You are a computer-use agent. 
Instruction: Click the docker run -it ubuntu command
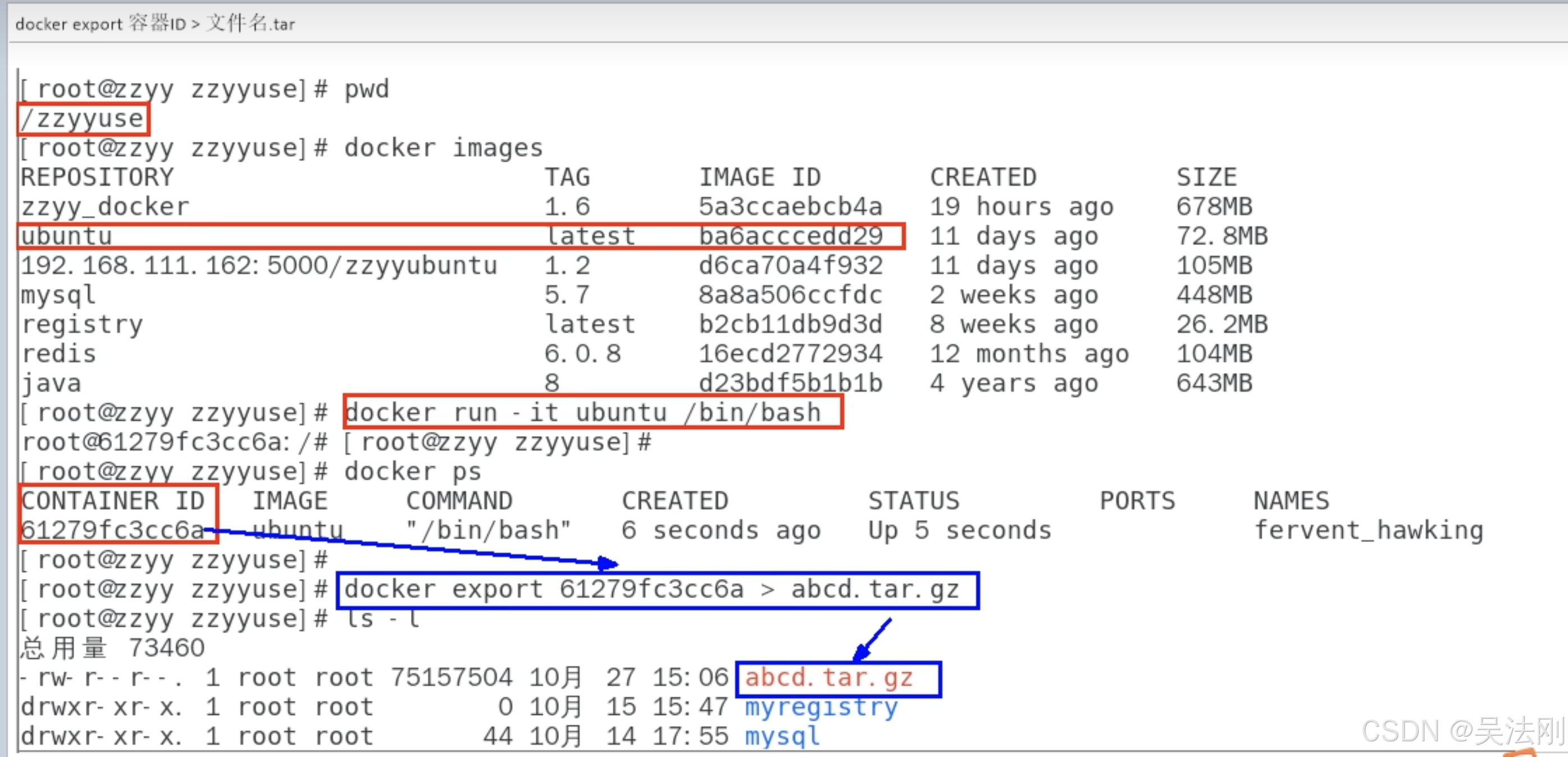coord(583,413)
